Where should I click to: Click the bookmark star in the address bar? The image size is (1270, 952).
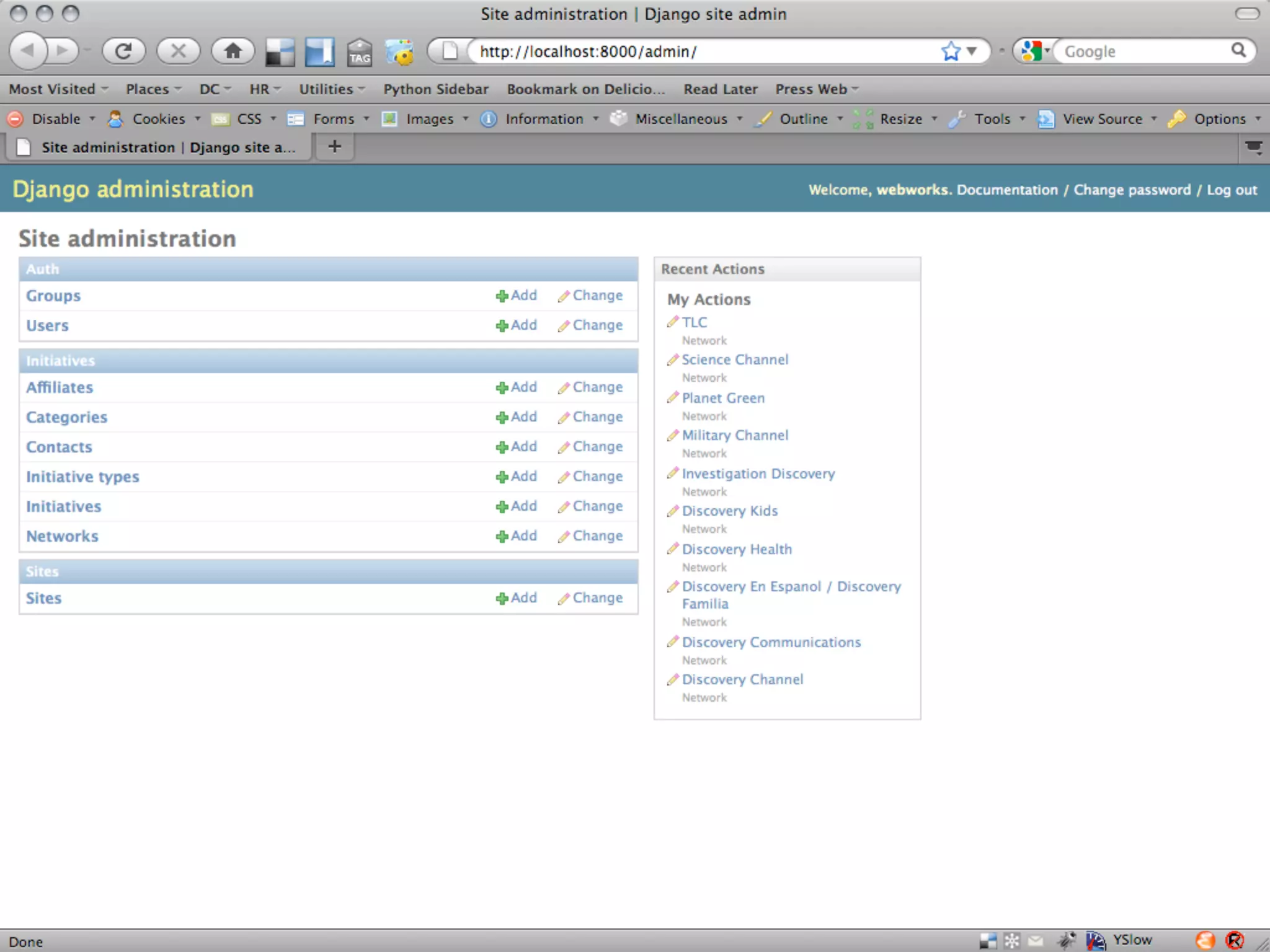[951, 51]
